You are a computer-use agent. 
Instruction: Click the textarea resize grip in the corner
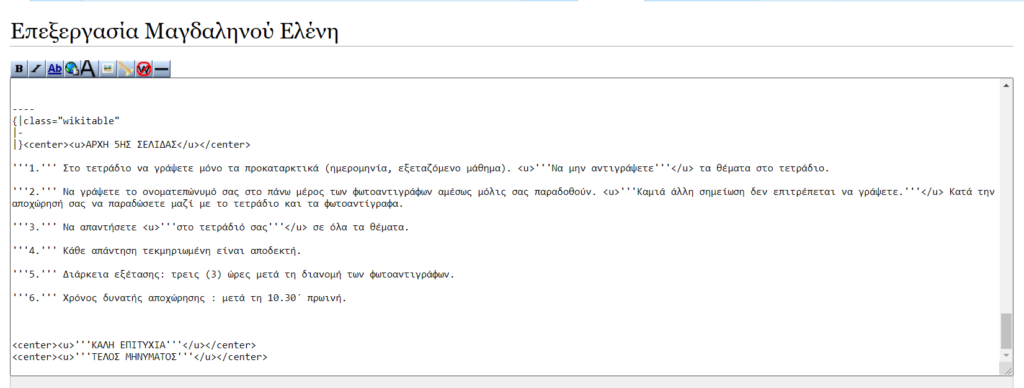click(1008, 370)
